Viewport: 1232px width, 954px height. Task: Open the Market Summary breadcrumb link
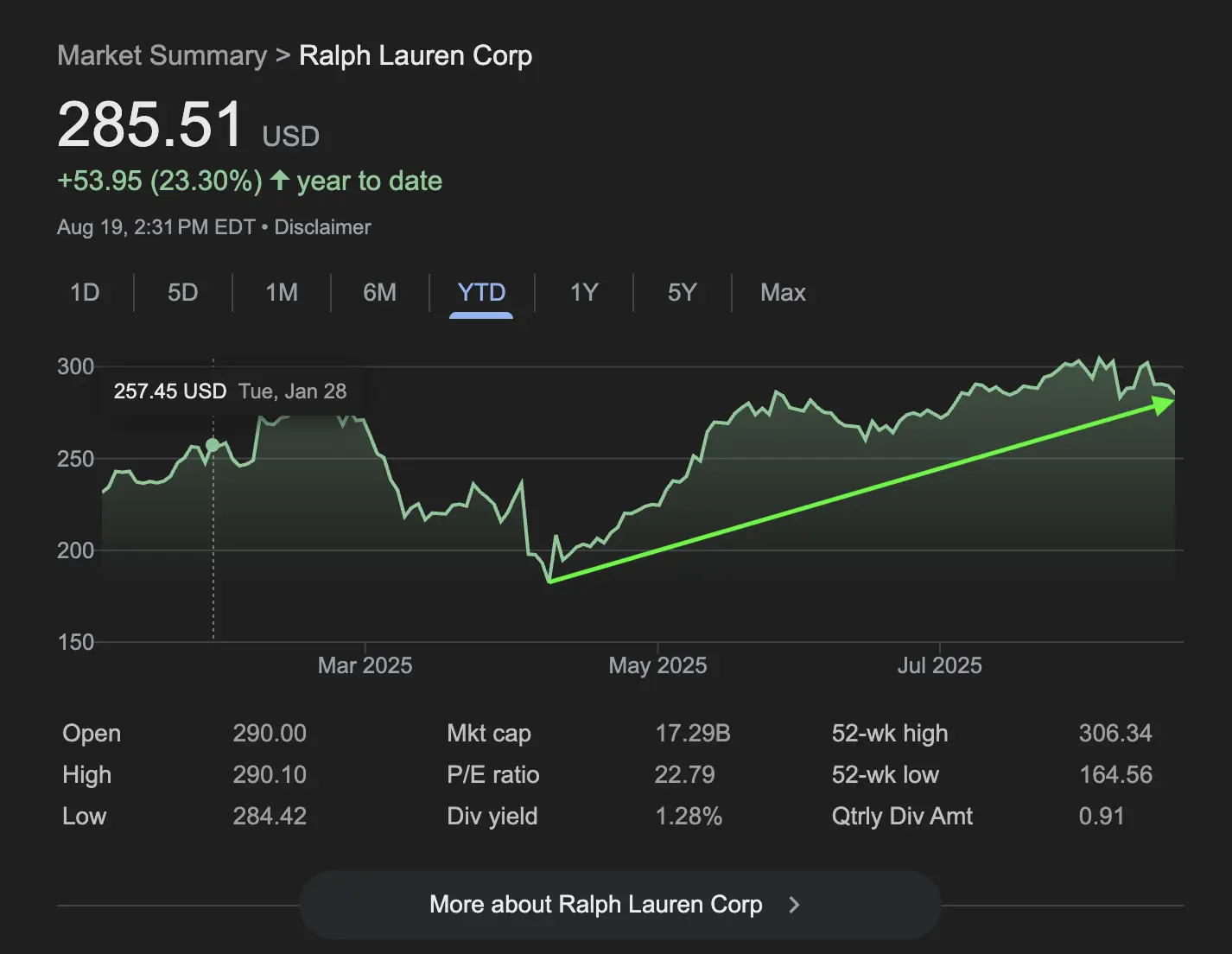(x=162, y=55)
